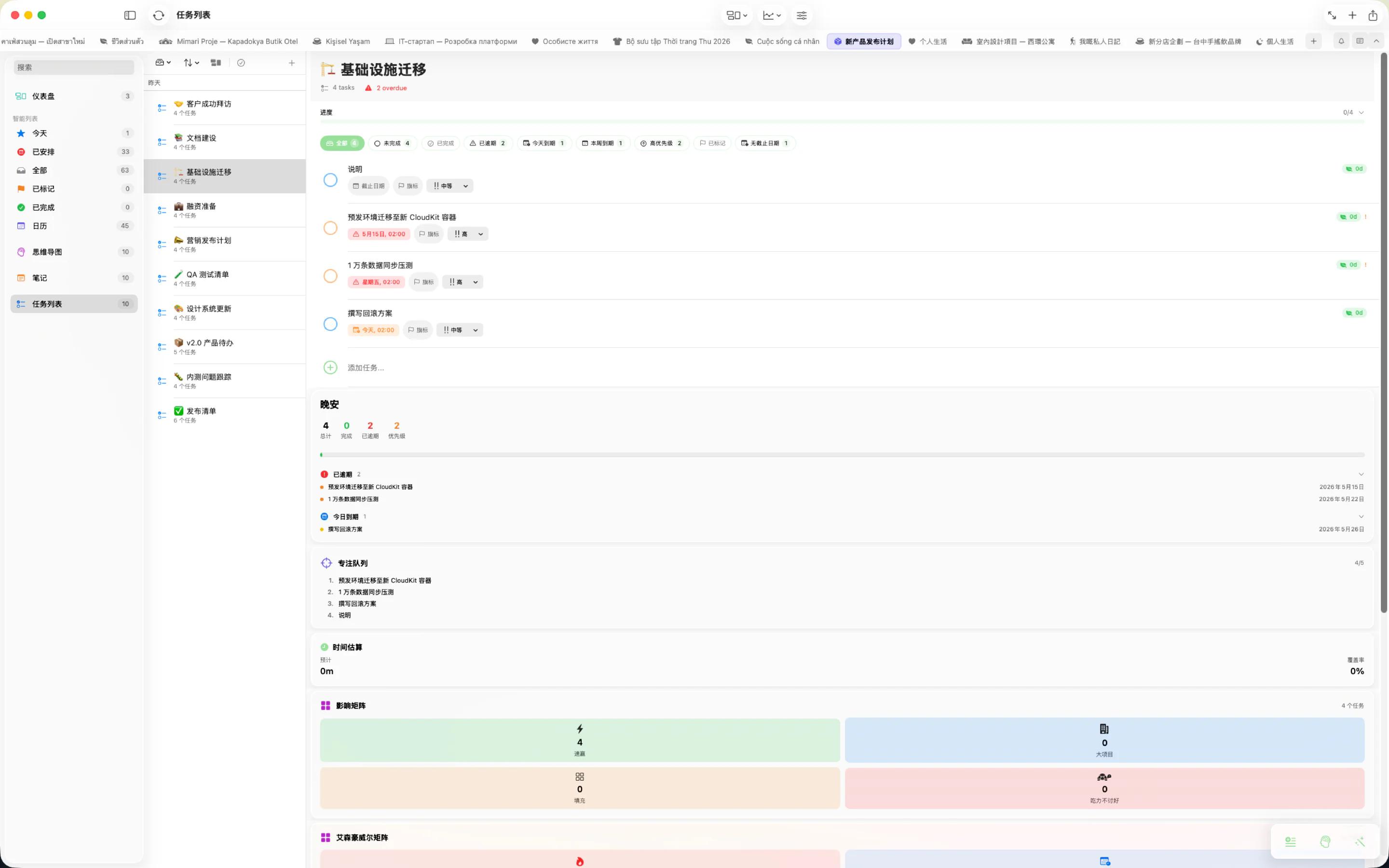Switch to Bộ sưu tập Thời trang Thu 2026 tab

pyautogui.click(x=671, y=41)
